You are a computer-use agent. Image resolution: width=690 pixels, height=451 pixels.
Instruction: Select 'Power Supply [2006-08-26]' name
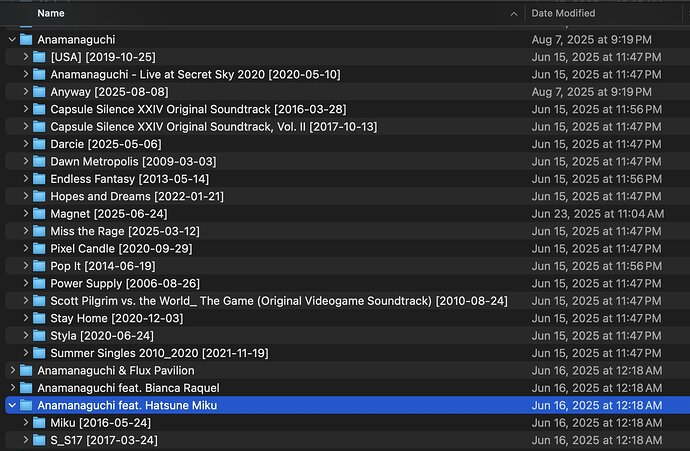coord(125,283)
